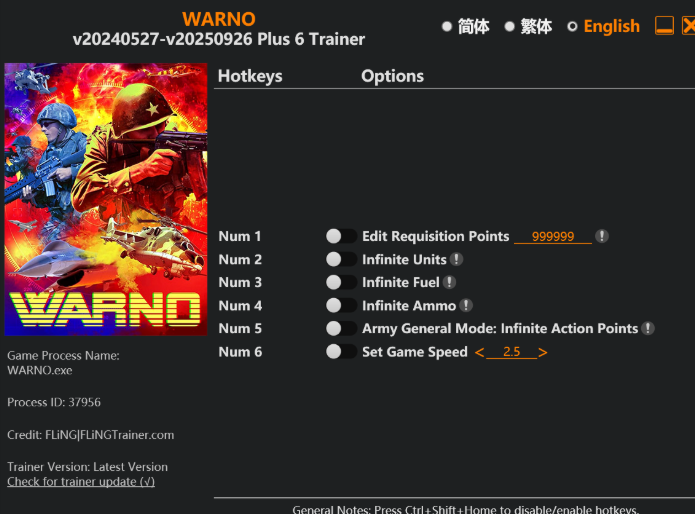Screen dimensions: 695x514
Task: Increase game speed with right arrow
Action: [543, 353]
